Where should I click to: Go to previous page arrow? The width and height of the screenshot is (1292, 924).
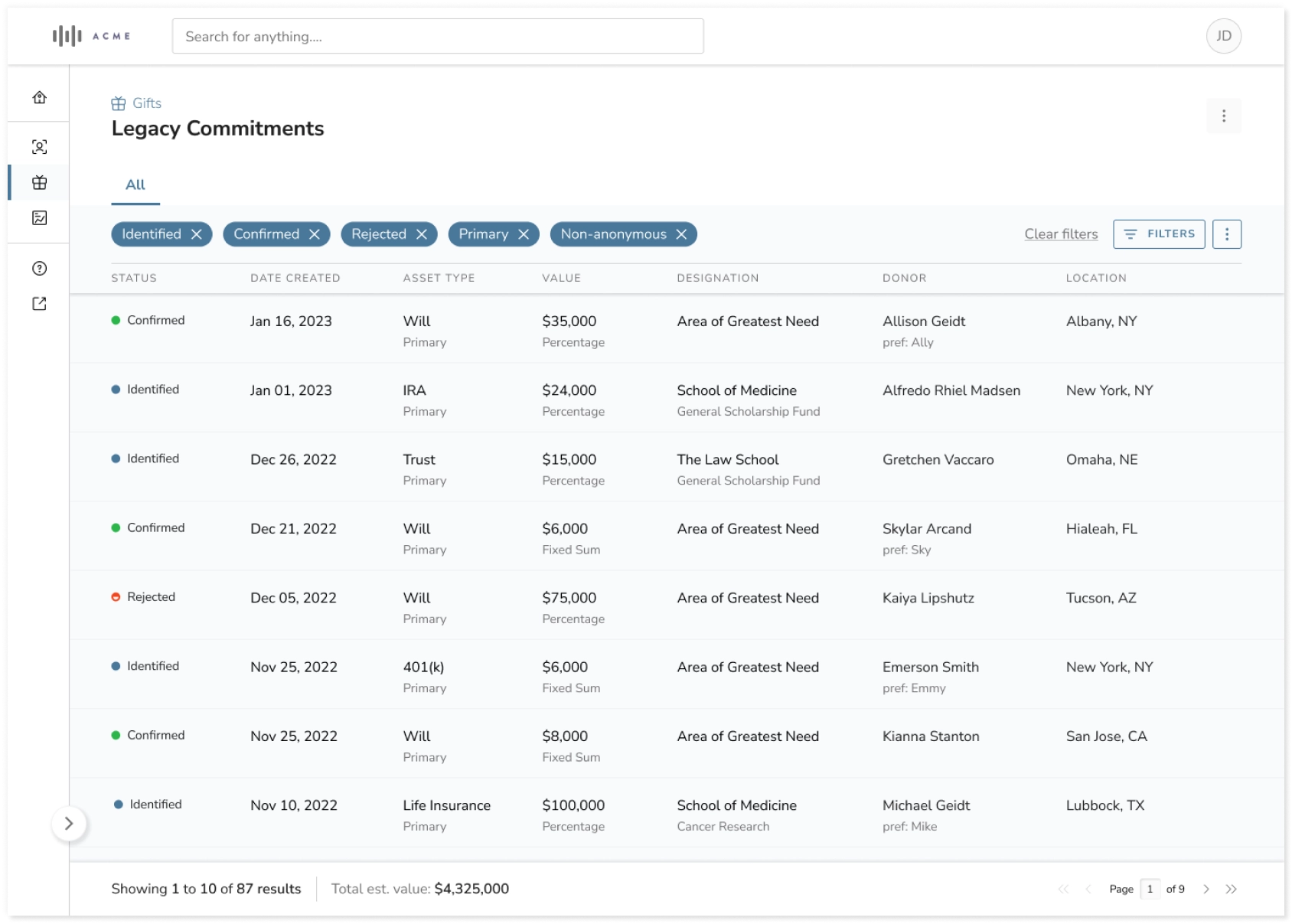tap(1088, 889)
